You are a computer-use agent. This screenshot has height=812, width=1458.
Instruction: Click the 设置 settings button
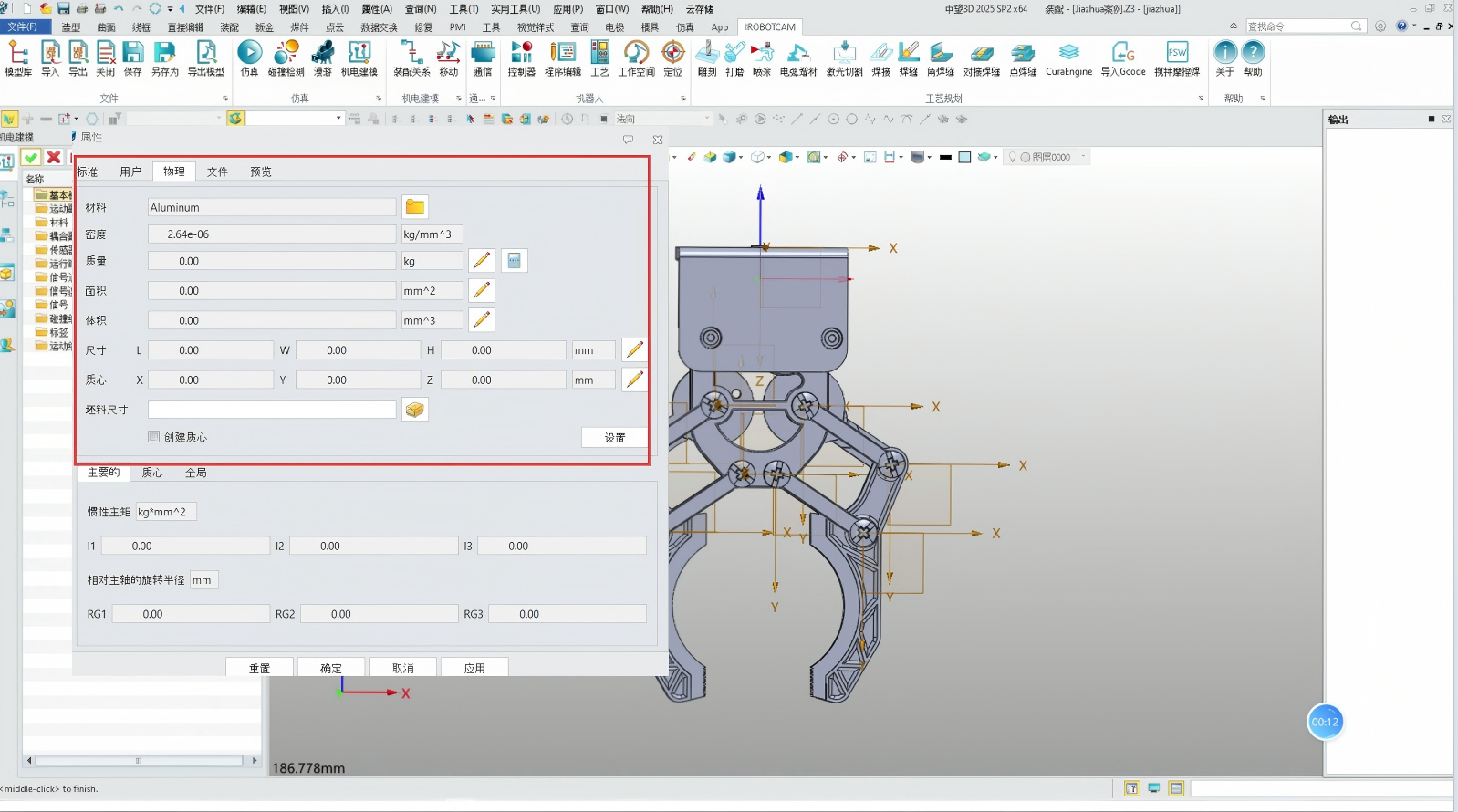pos(615,438)
